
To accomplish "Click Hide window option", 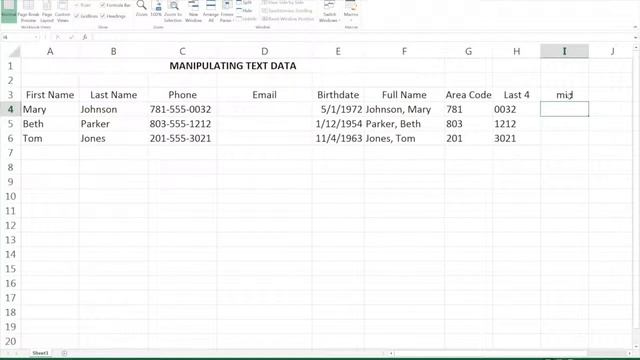I will (244, 11).
